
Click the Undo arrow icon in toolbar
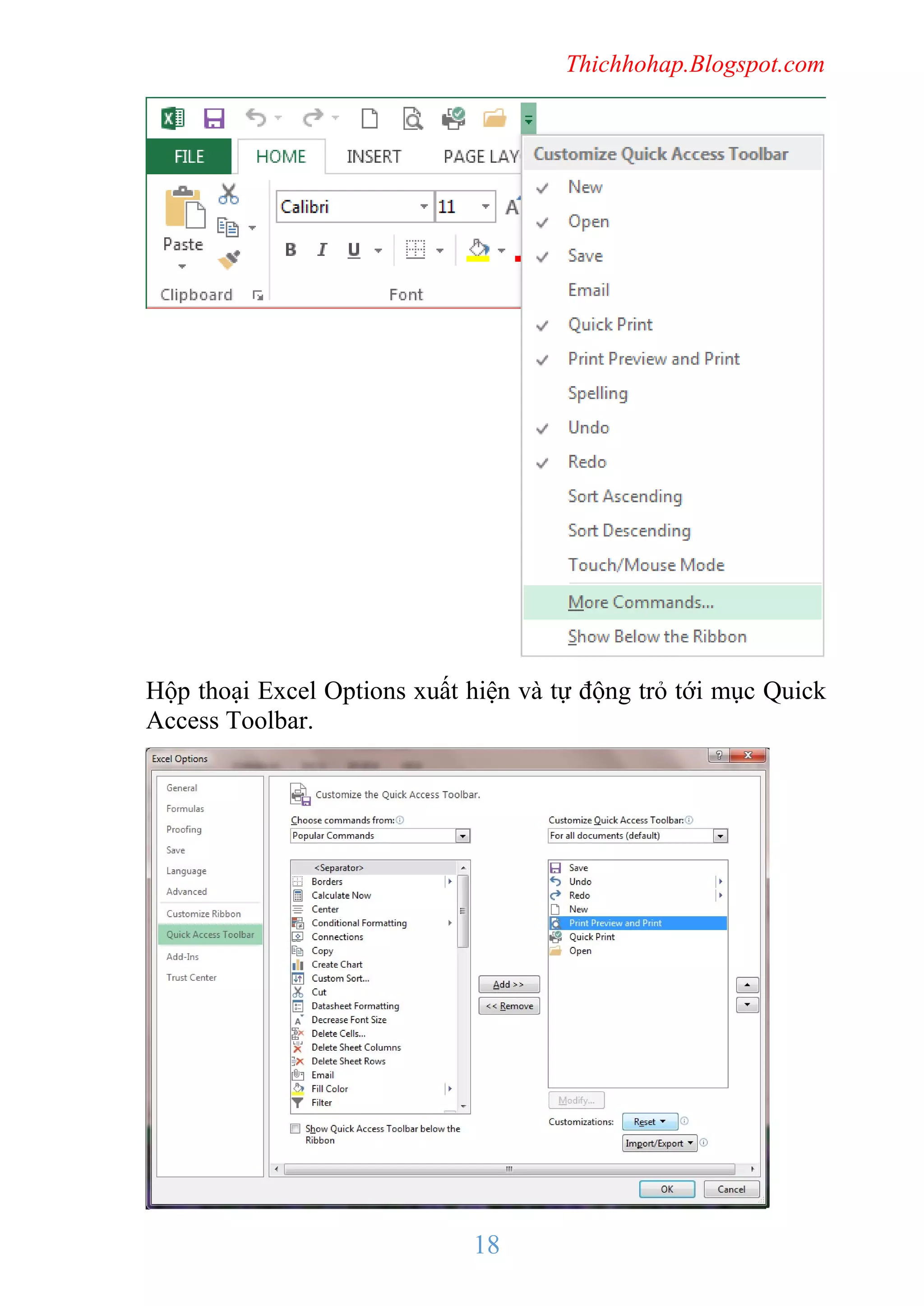tap(256, 118)
